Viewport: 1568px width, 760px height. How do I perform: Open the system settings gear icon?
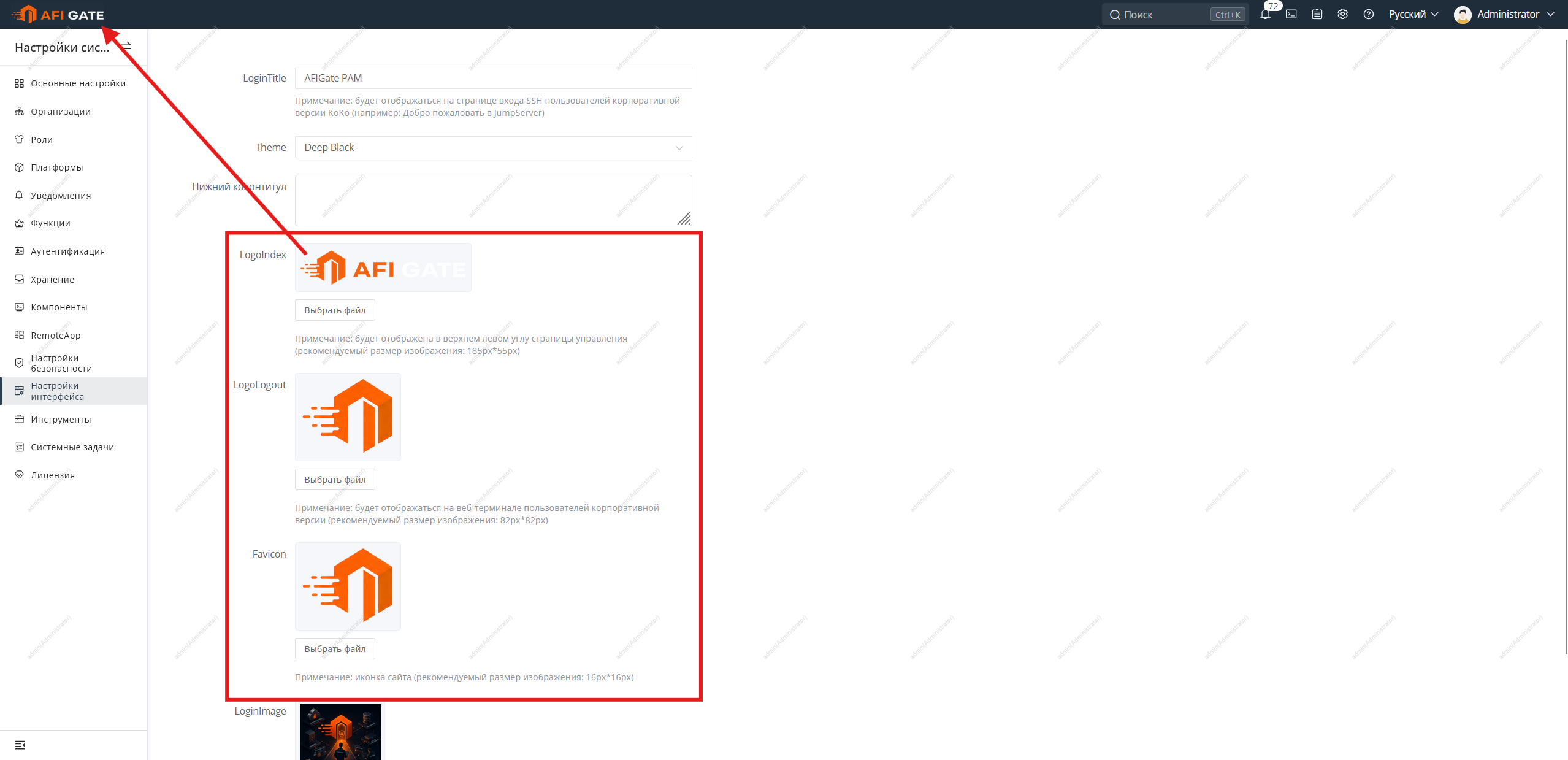click(x=1343, y=15)
